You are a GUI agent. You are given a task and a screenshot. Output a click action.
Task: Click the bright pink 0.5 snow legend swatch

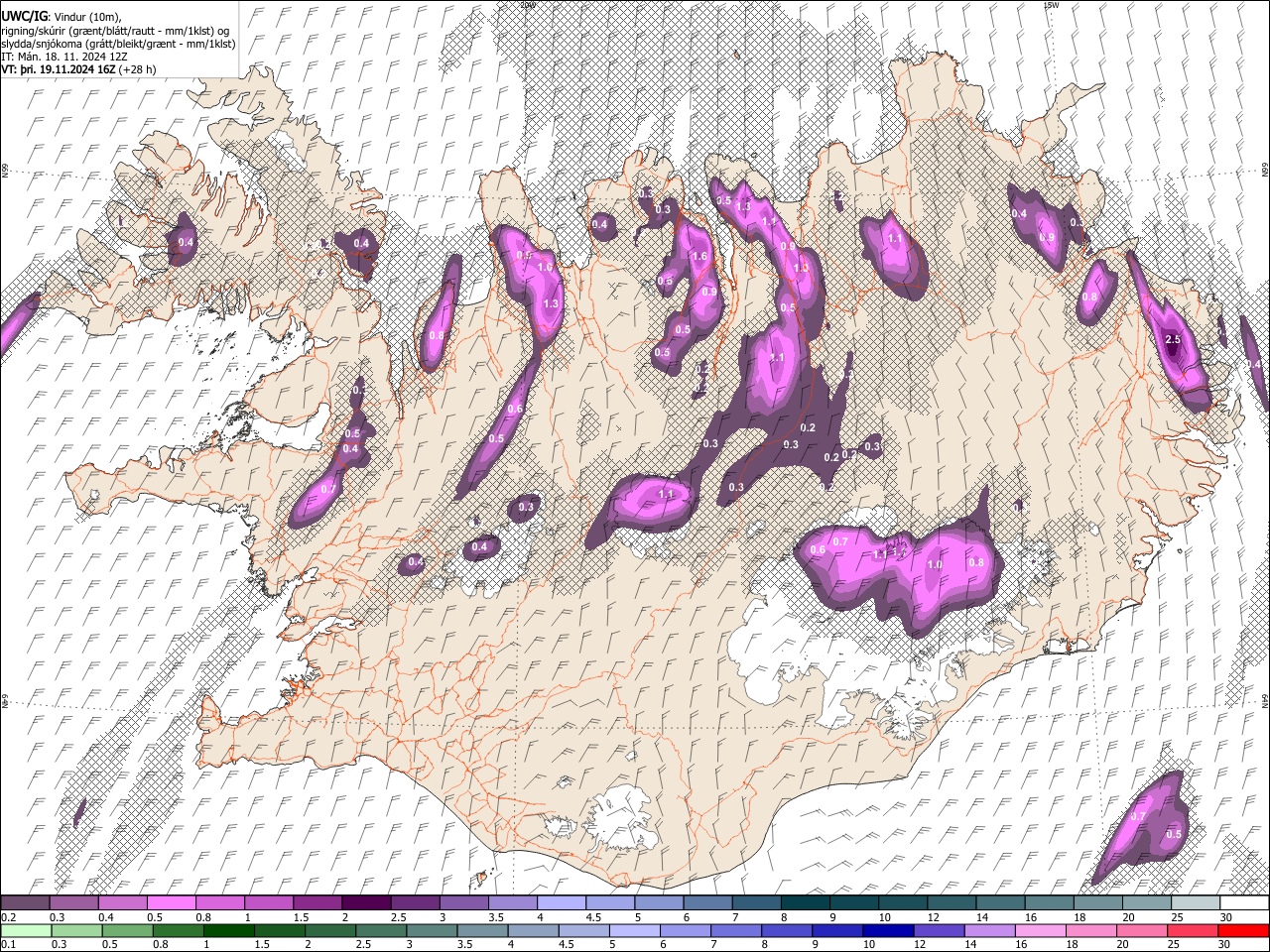click(x=171, y=903)
